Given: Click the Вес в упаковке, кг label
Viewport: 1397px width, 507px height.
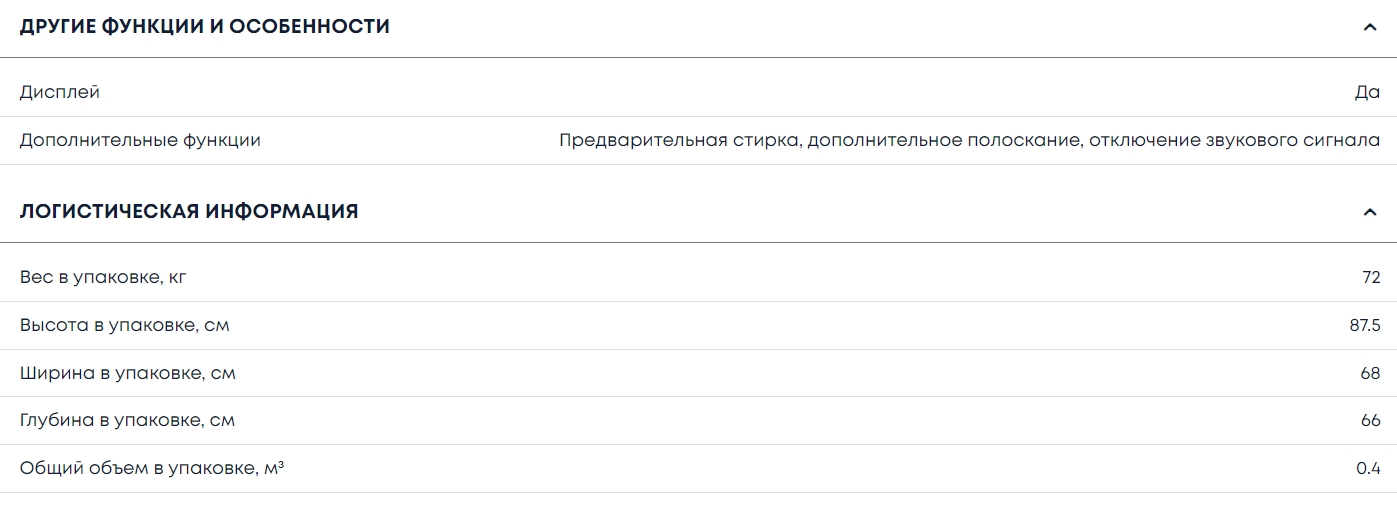Looking at the screenshot, I should pyautogui.click(x=103, y=277).
